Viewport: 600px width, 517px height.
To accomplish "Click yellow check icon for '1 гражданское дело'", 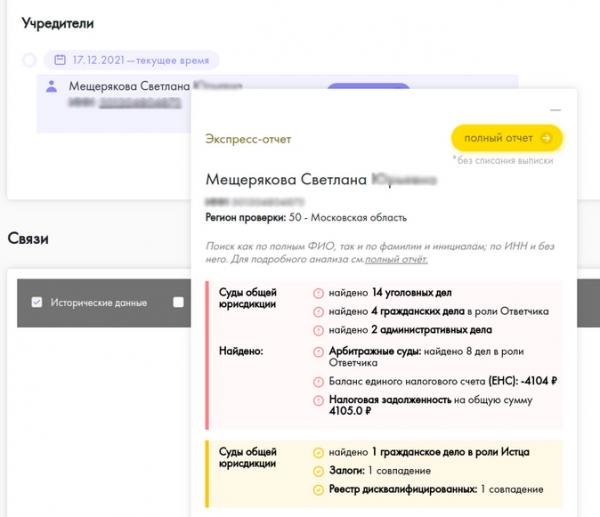I will (x=318, y=453).
